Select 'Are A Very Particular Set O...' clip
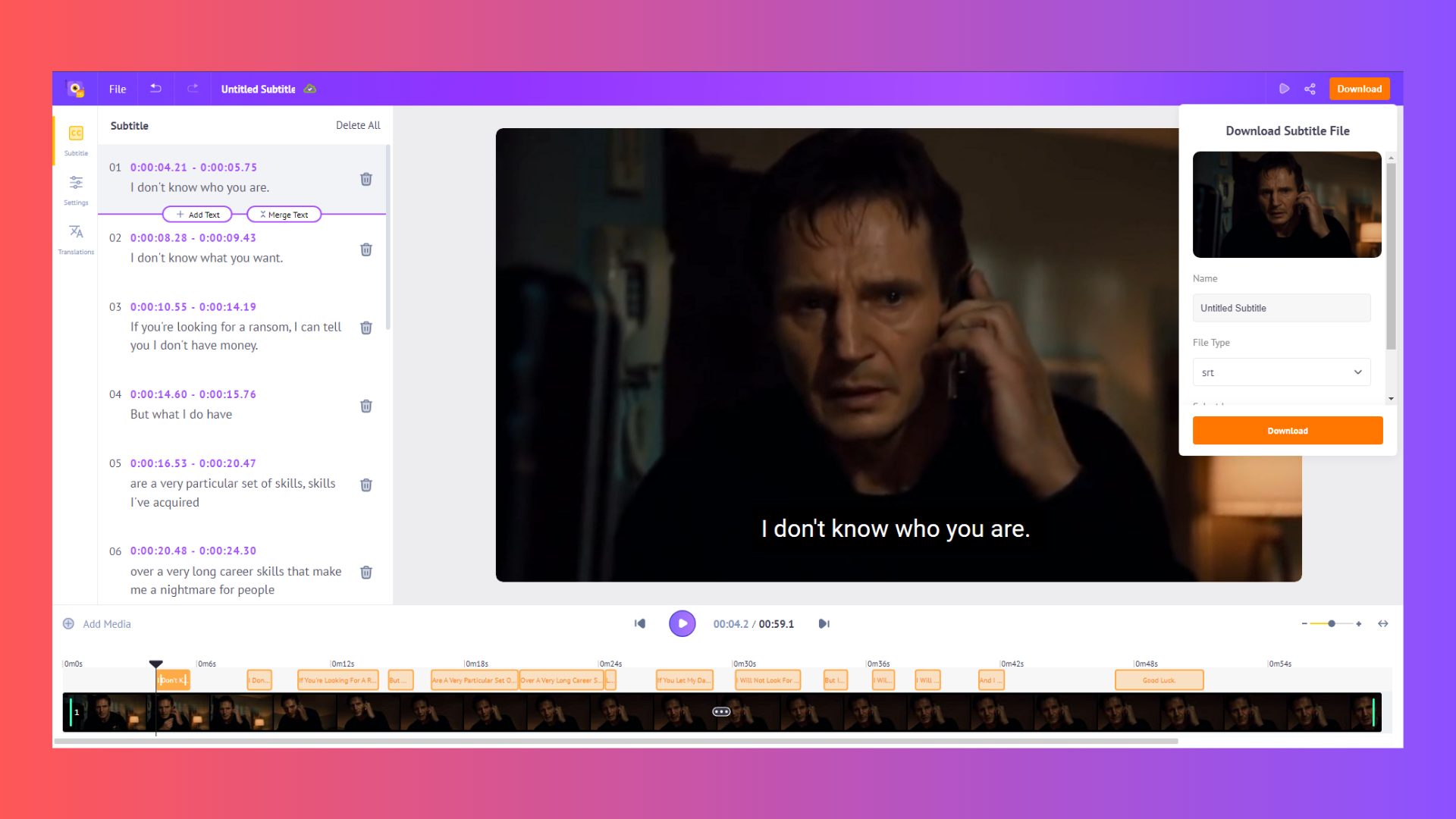 (x=474, y=680)
